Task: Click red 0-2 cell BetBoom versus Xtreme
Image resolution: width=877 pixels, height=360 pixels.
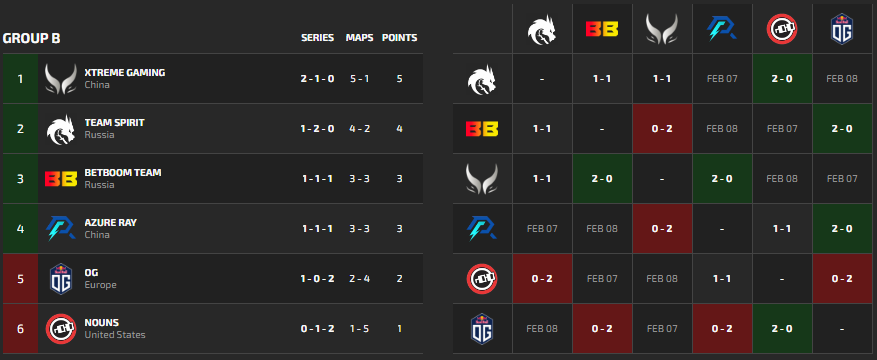Action: (x=662, y=129)
